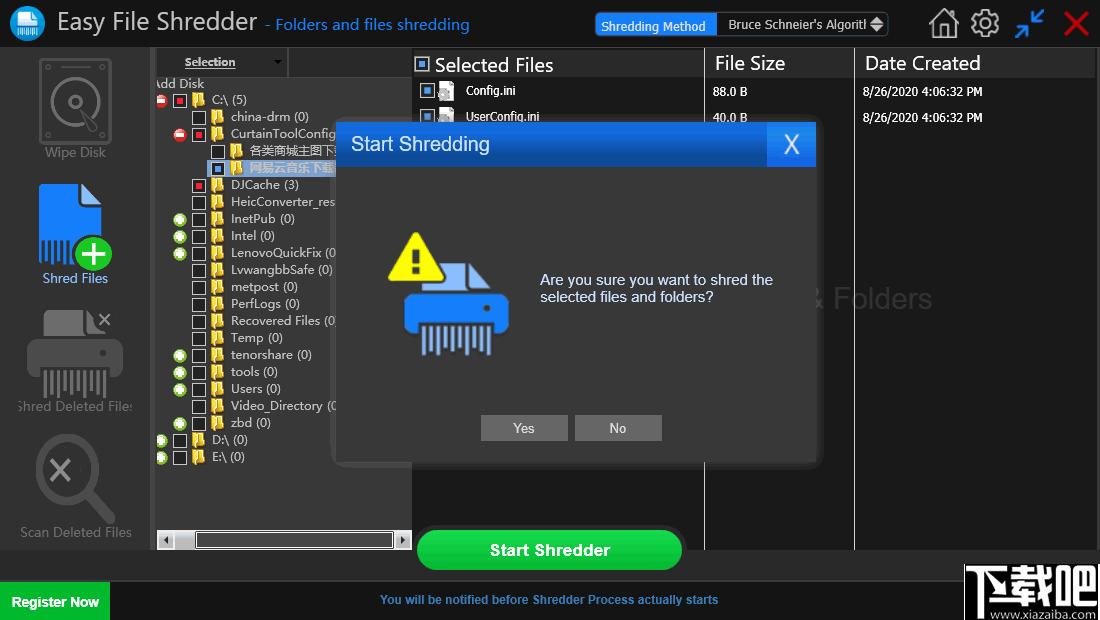1100x620 pixels.
Task: Toggle the C:\ drive checkbox
Action: pyautogui.click(x=180, y=100)
